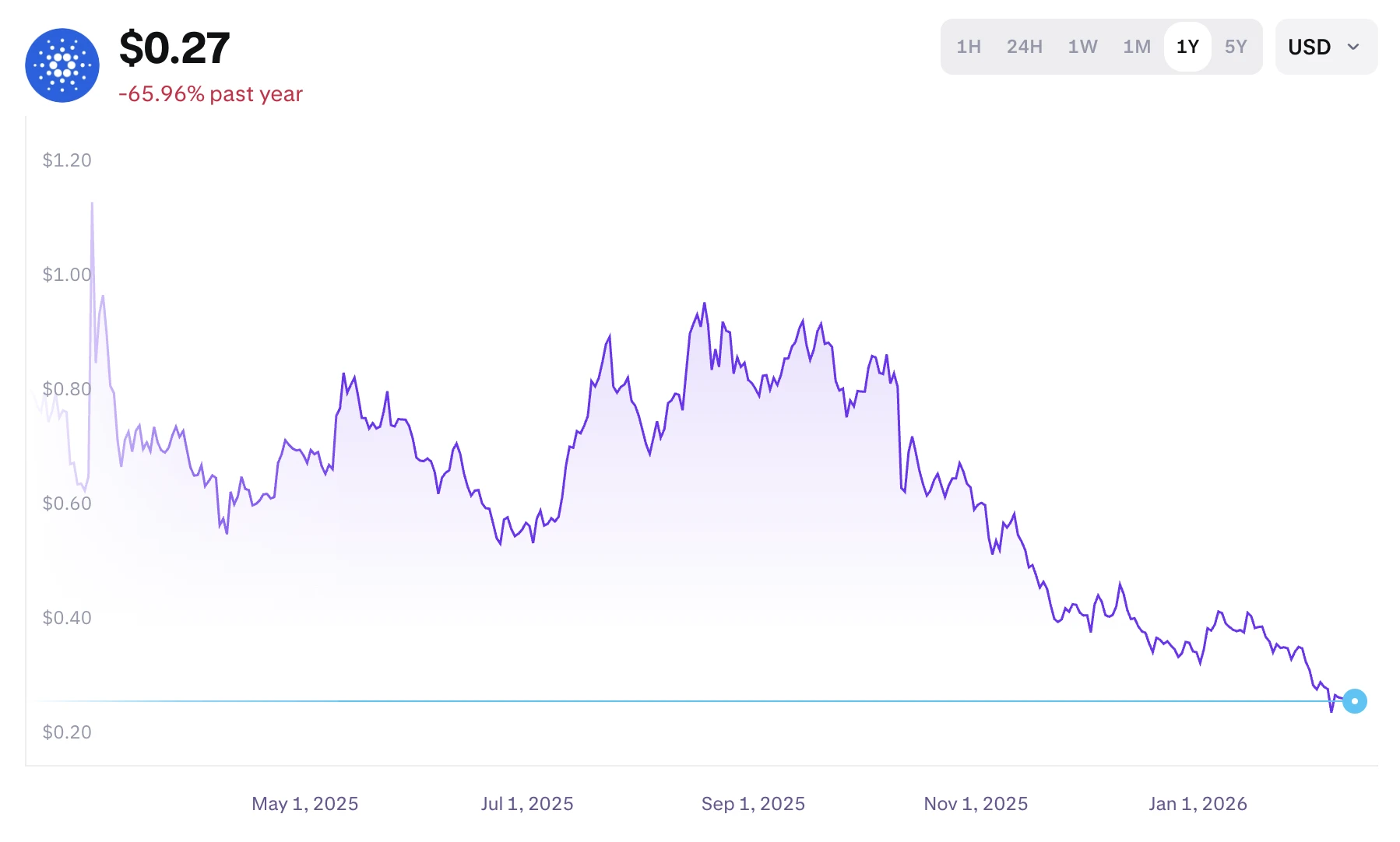1400x842 pixels.
Task: Select the 1H time range
Action: (x=969, y=47)
